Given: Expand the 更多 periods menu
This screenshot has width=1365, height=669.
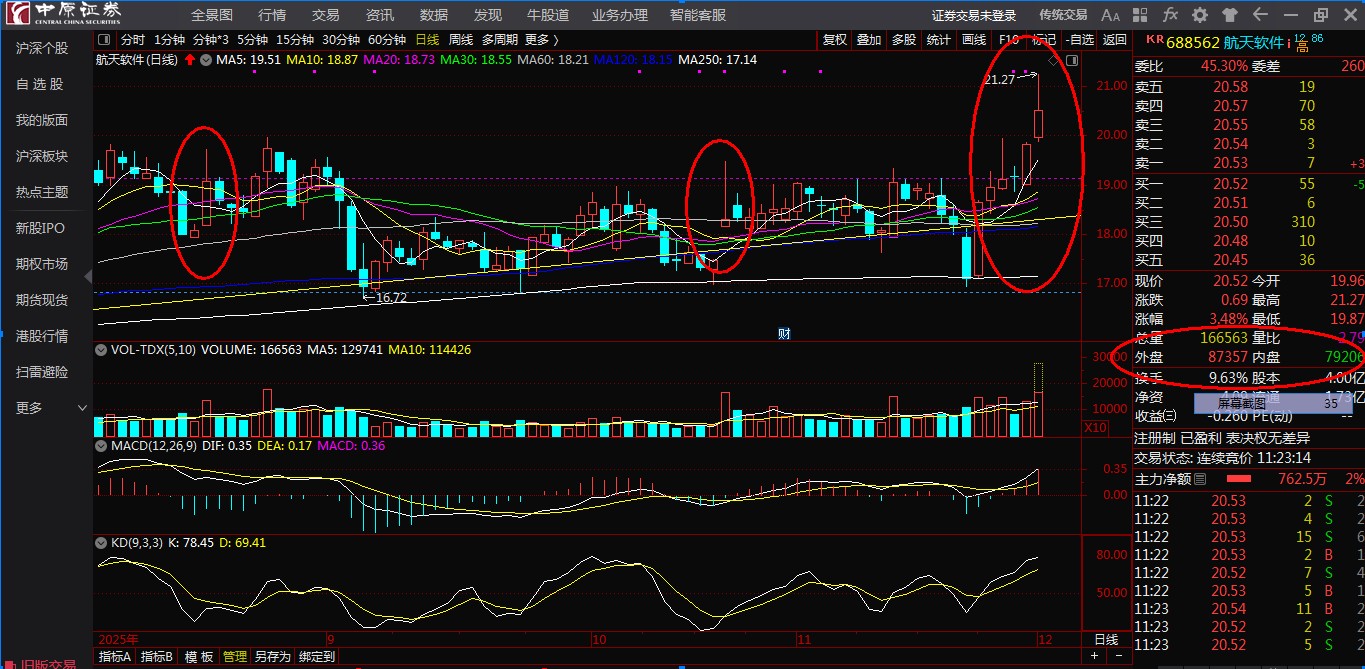Looking at the screenshot, I should (x=541, y=40).
